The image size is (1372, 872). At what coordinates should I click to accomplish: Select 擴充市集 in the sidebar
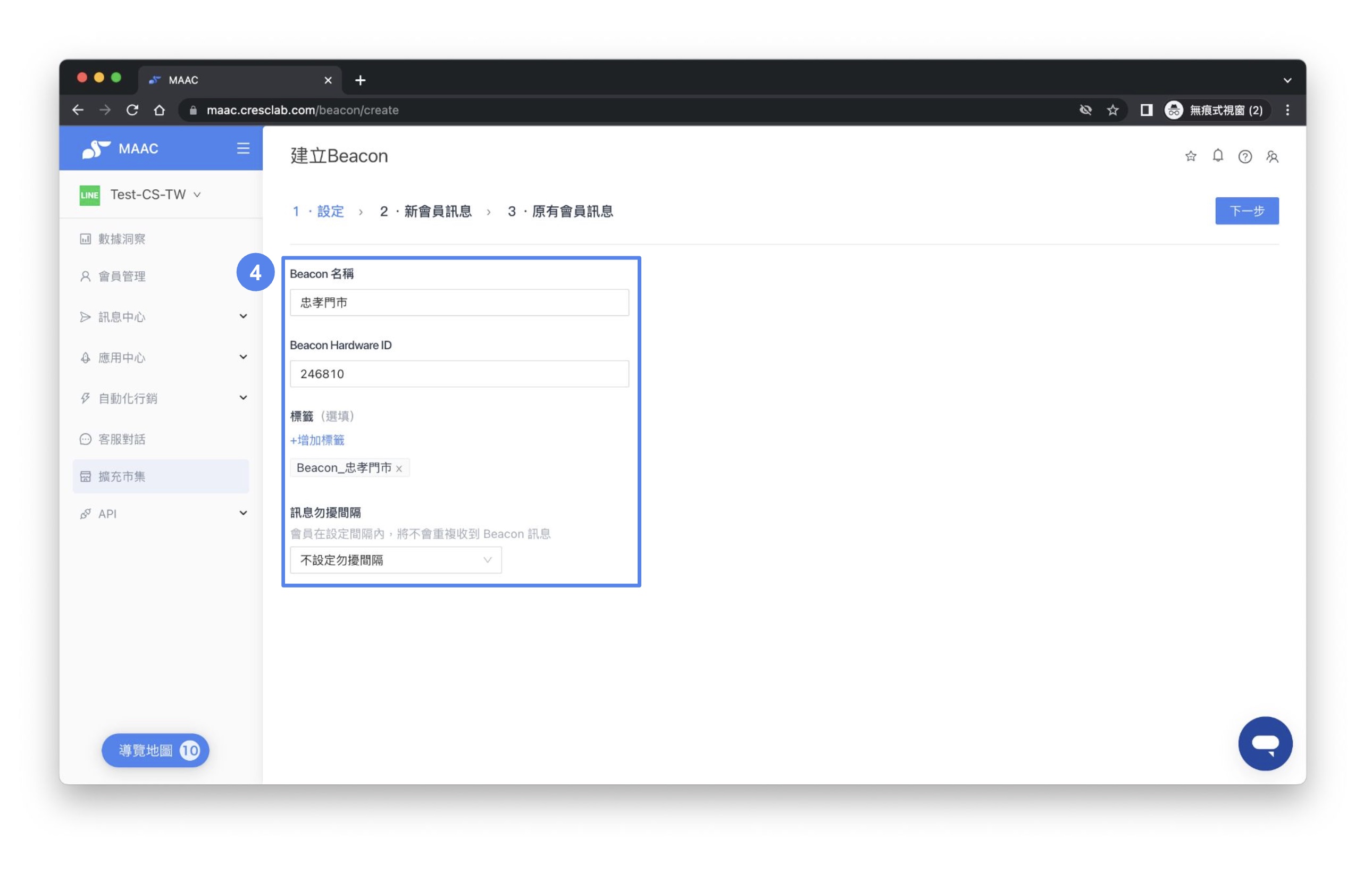pyautogui.click(x=161, y=477)
